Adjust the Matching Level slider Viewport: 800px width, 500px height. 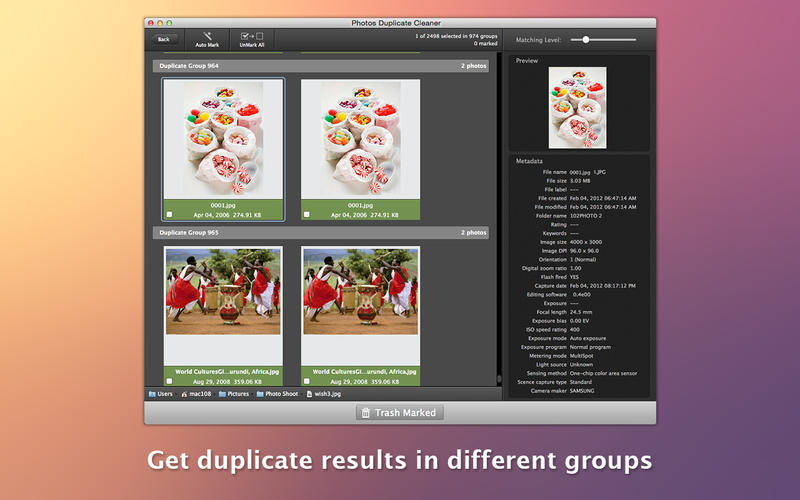click(x=585, y=40)
